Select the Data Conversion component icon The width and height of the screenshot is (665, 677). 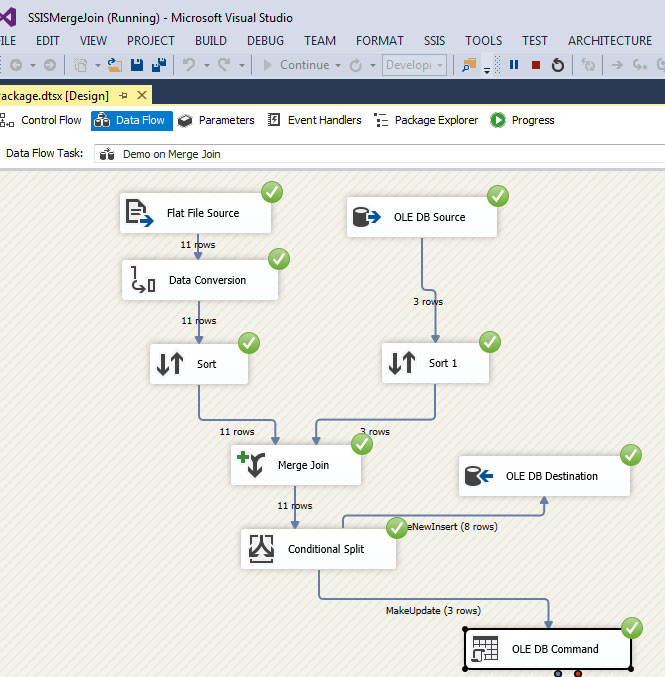(142, 279)
